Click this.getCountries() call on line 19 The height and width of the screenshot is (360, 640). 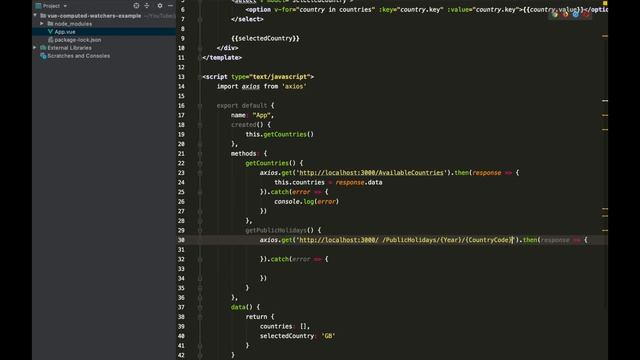coord(280,134)
